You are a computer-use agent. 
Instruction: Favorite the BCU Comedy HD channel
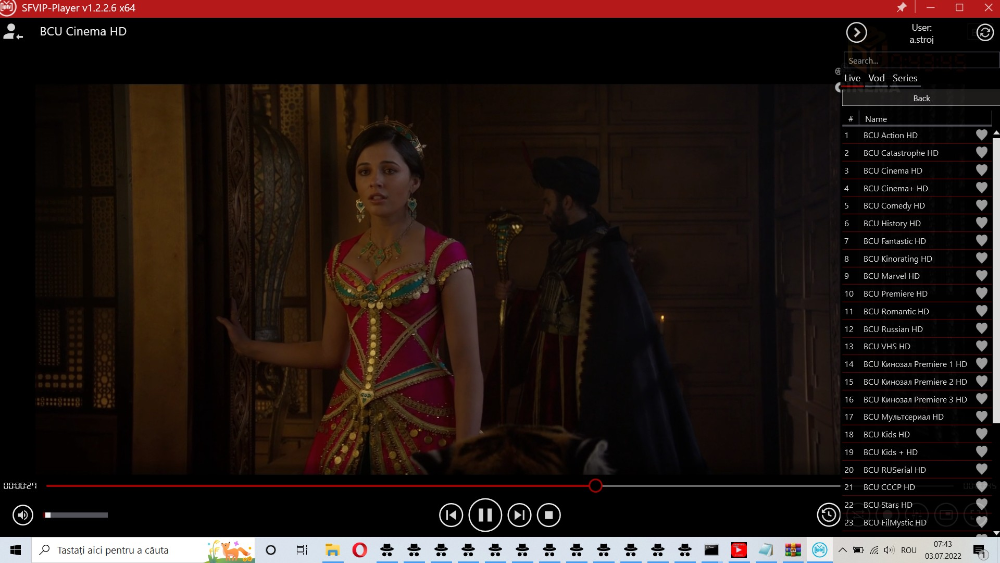982,205
